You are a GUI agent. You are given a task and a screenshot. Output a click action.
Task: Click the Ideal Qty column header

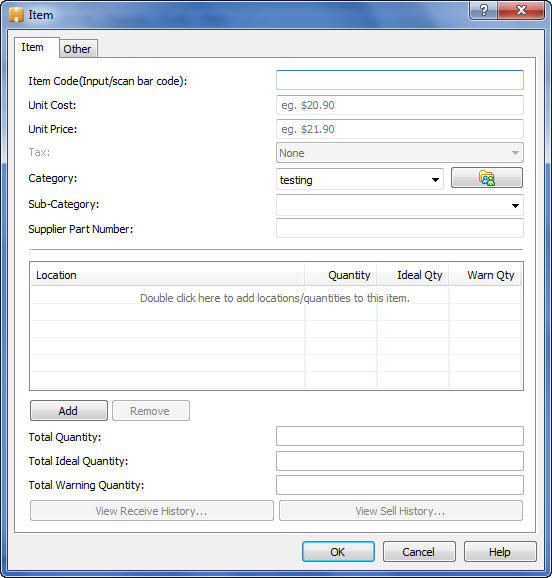pos(413,275)
